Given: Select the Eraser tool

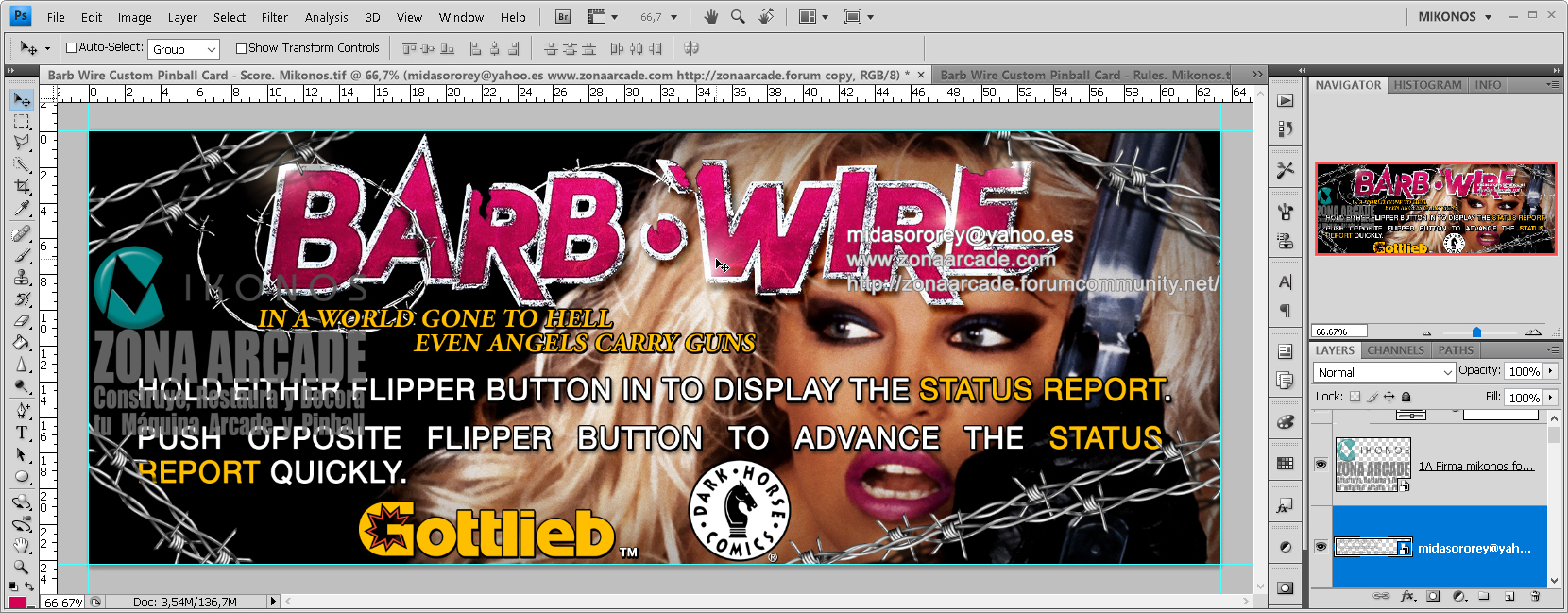Looking at the screenshot, I should pyautogui.click(x=22, y=320).
